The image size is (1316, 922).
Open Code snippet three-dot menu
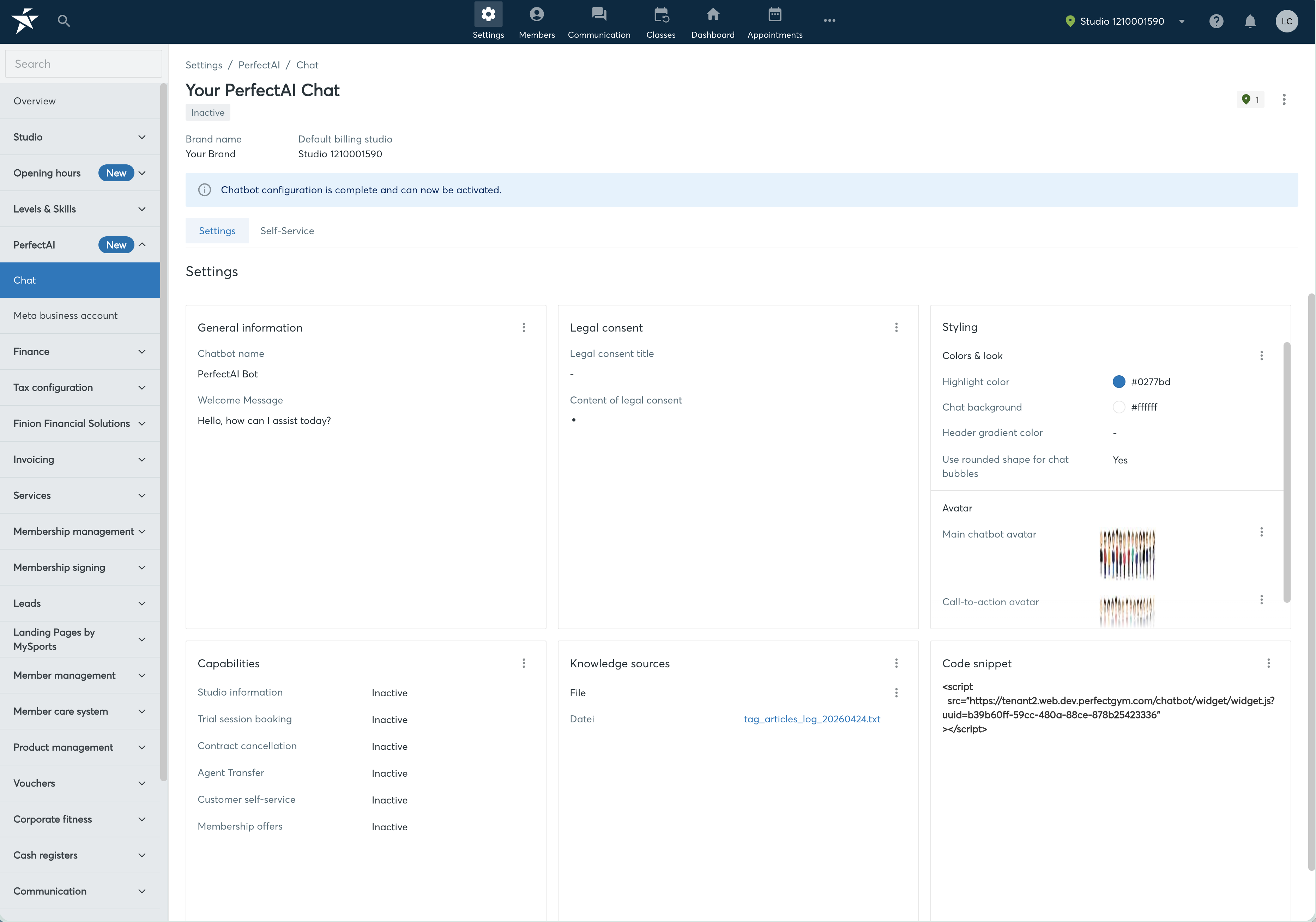[x=1268, y=663]
